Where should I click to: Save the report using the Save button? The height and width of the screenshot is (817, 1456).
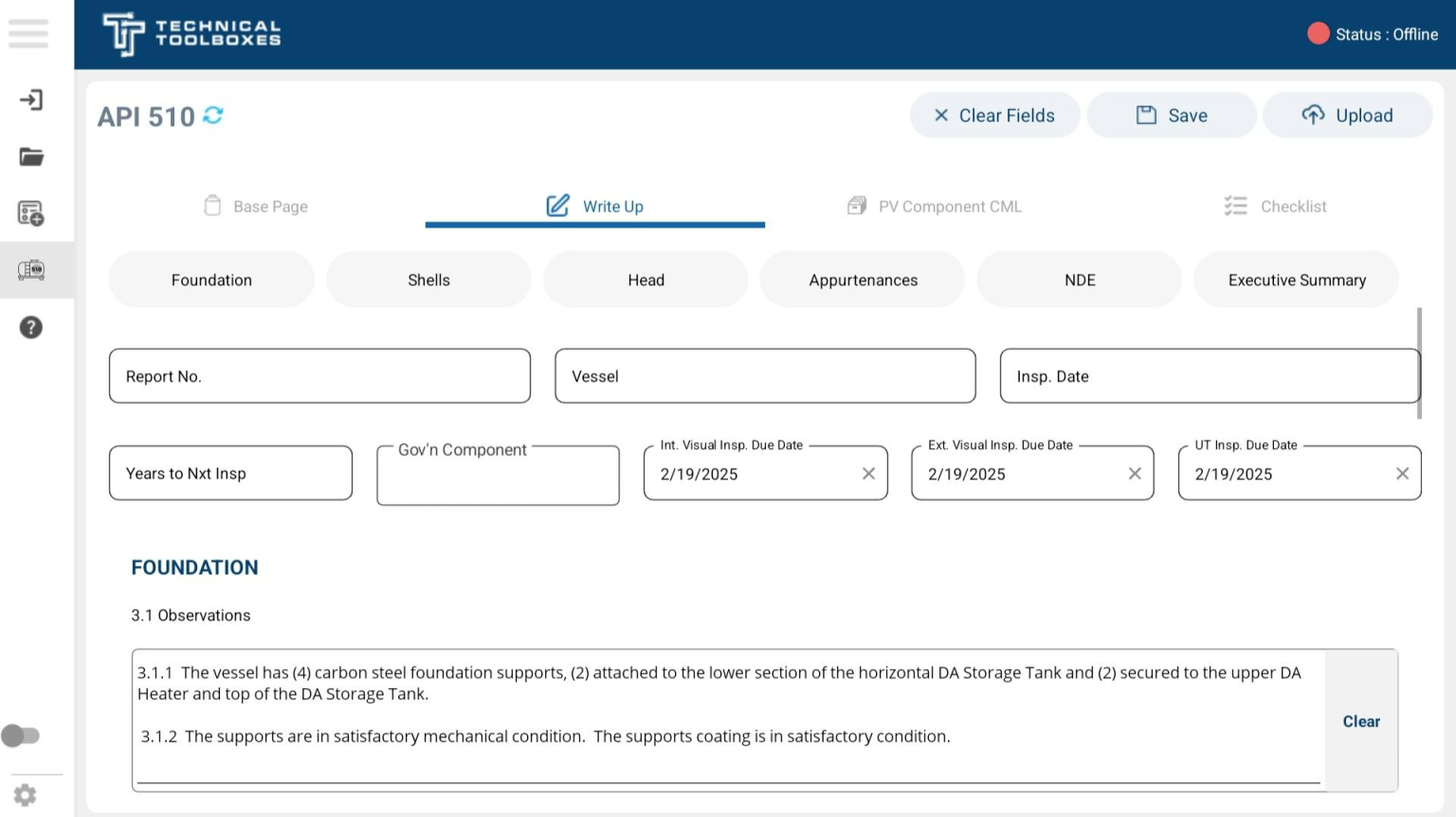pyautogui.click(x=1172, y=115)
